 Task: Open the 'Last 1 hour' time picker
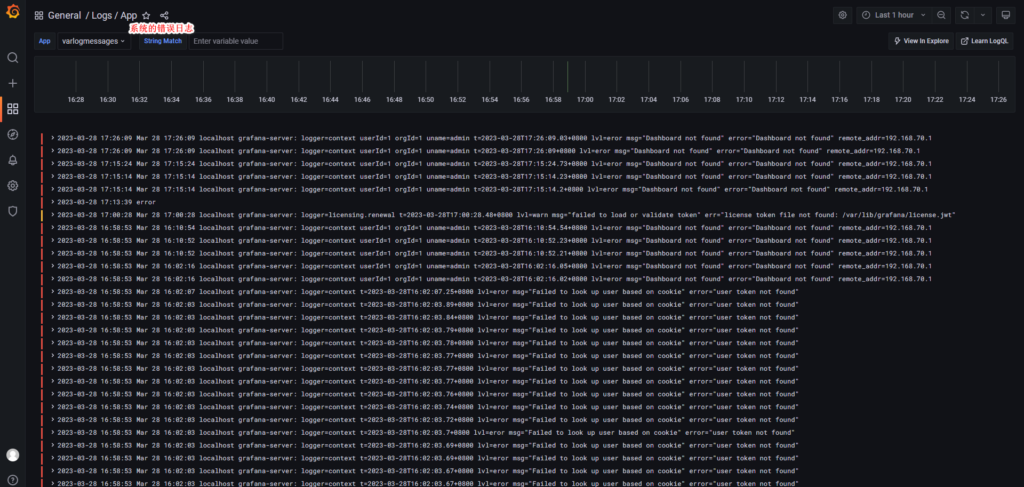[x=893, y=15]
